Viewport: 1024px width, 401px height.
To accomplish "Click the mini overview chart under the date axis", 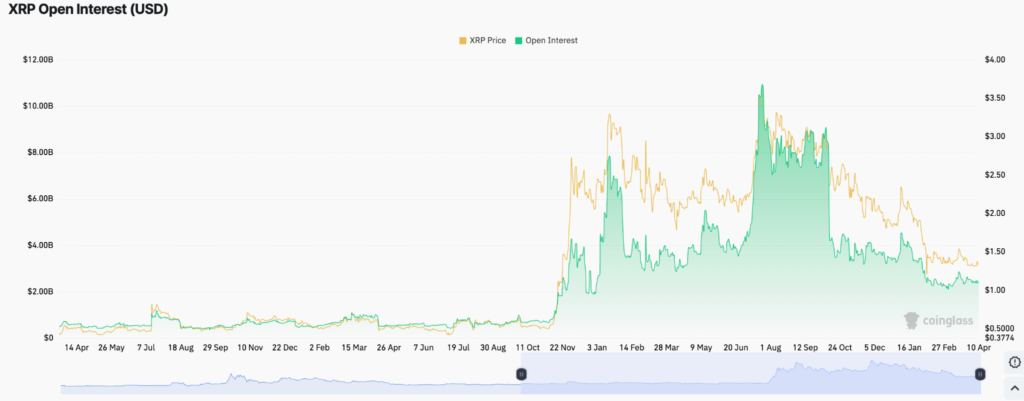I will click(520, 375).
